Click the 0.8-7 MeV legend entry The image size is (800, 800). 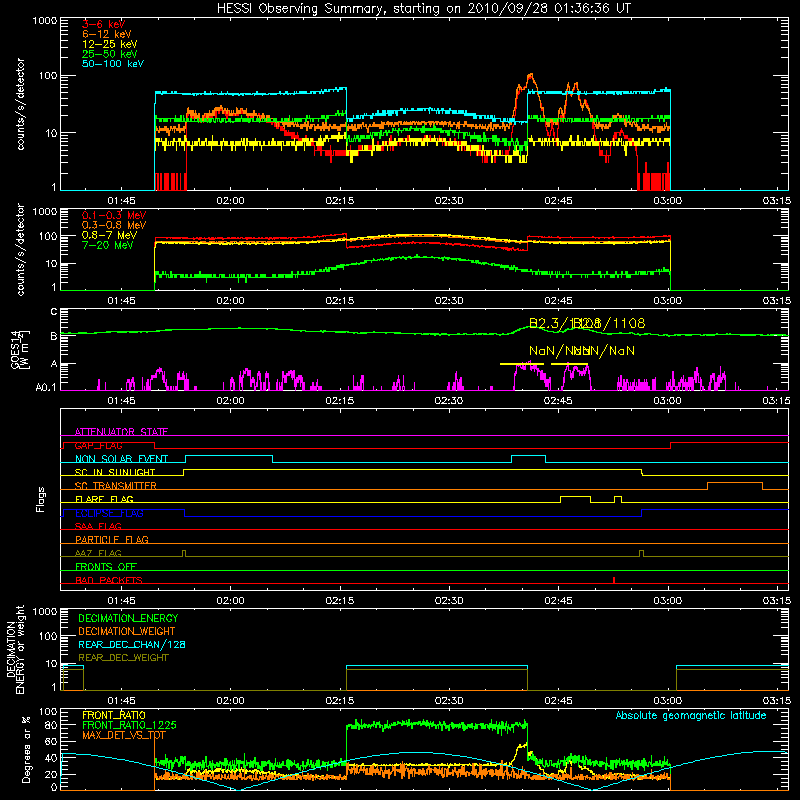tap(109, 235)
